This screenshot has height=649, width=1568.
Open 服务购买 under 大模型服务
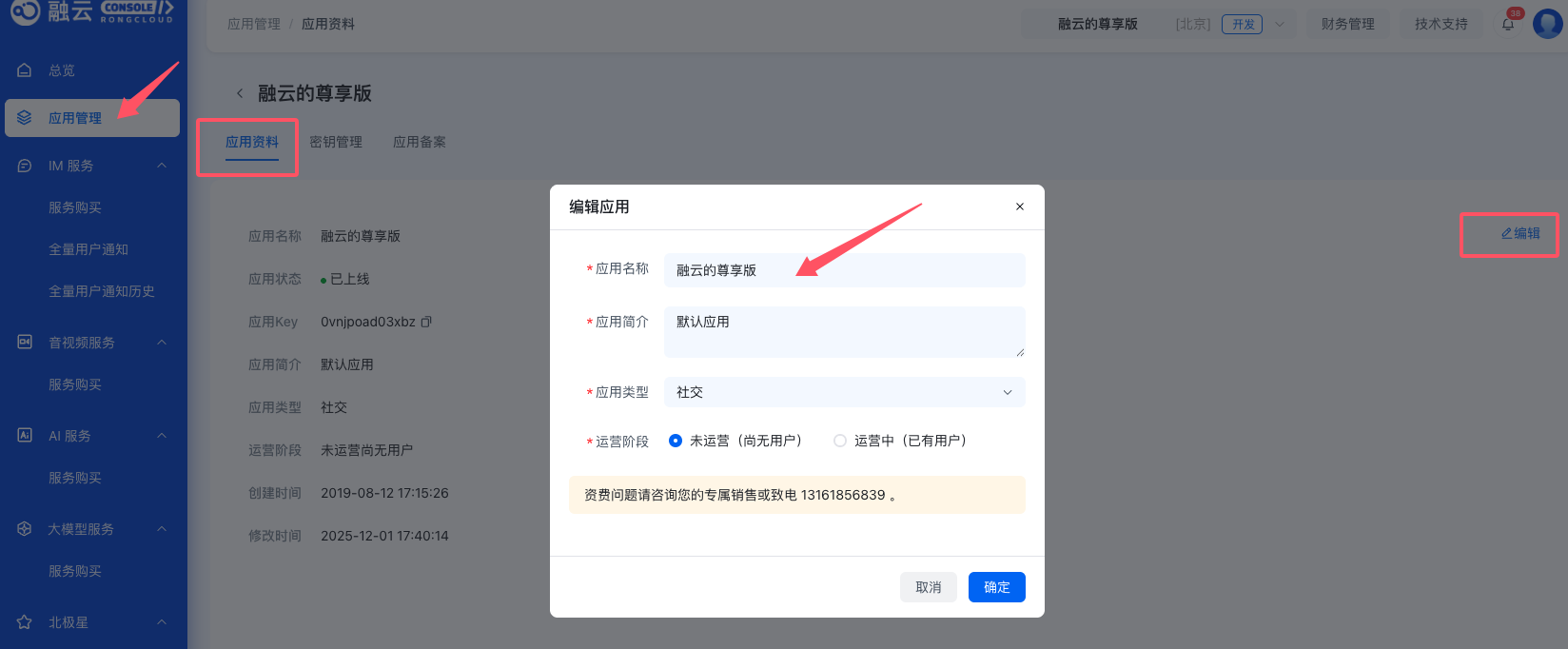pos(75,571)
